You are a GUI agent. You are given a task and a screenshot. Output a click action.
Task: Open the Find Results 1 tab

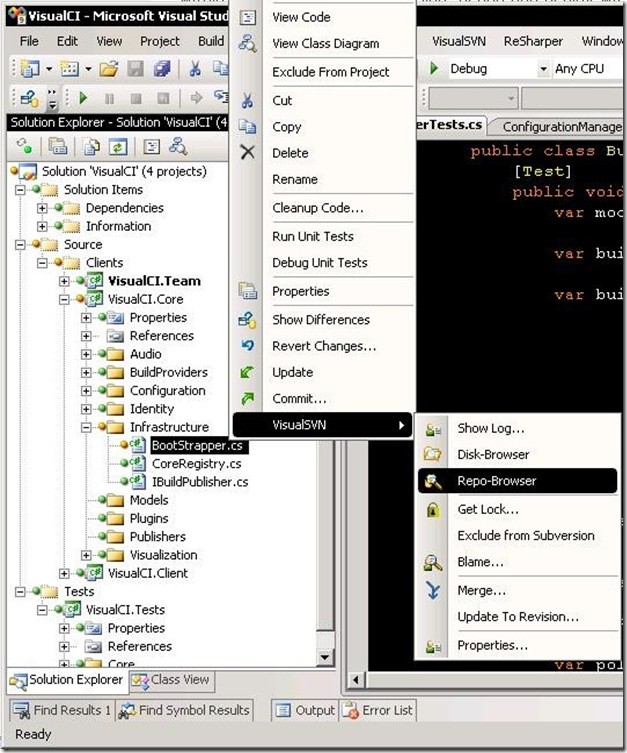point(61,710)
